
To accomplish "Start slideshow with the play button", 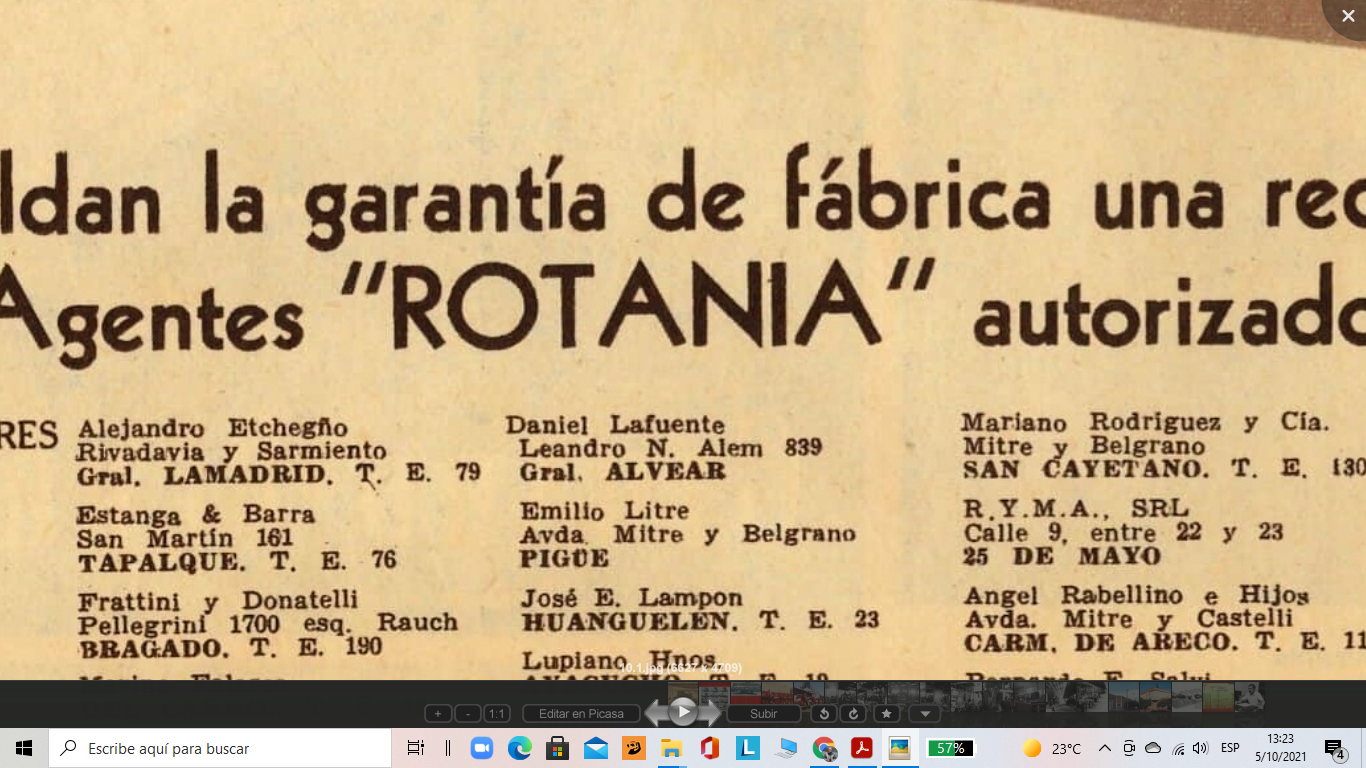I will point(683,712).
